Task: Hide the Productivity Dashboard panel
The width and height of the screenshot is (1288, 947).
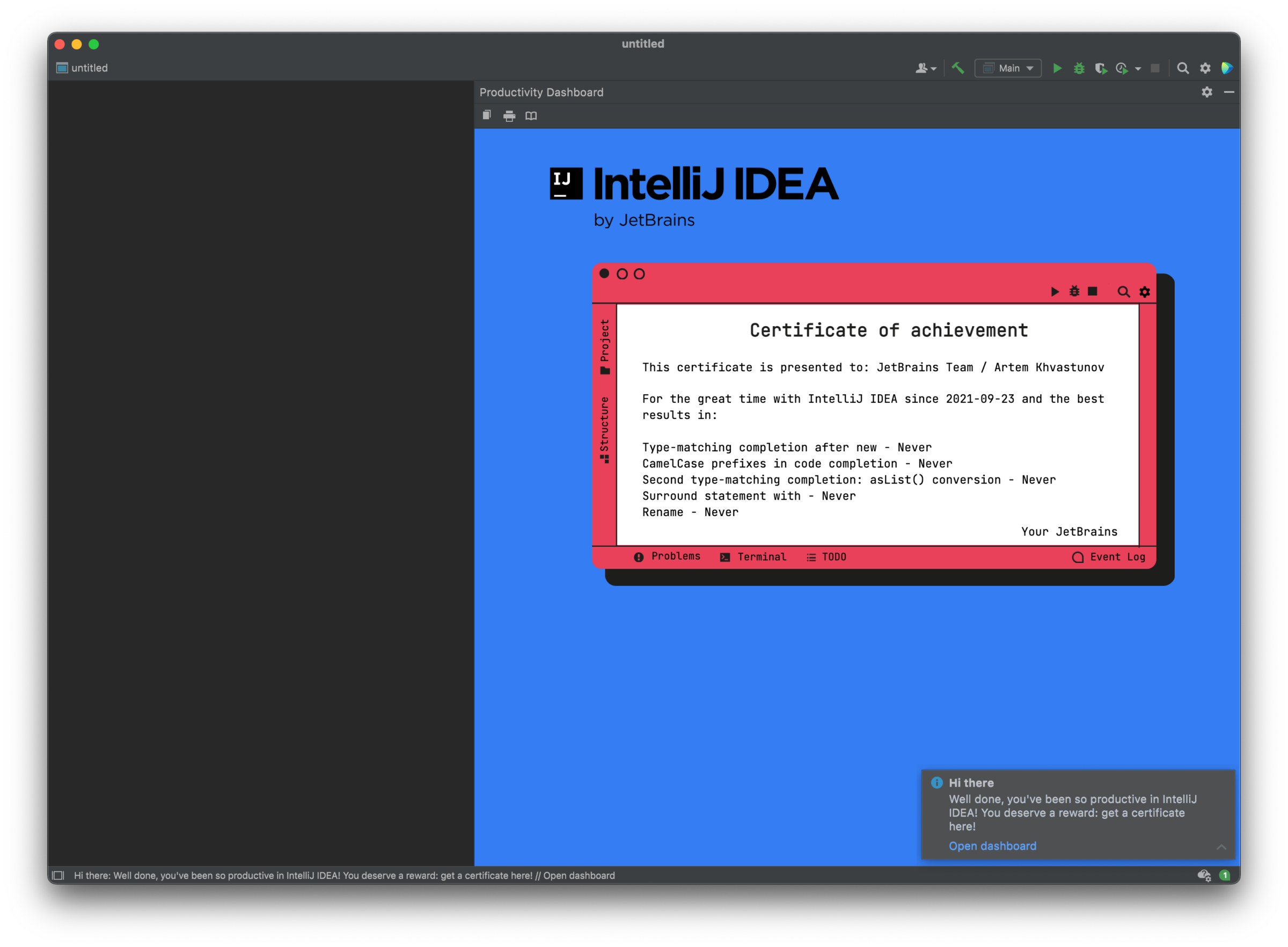Action: 1228,92
